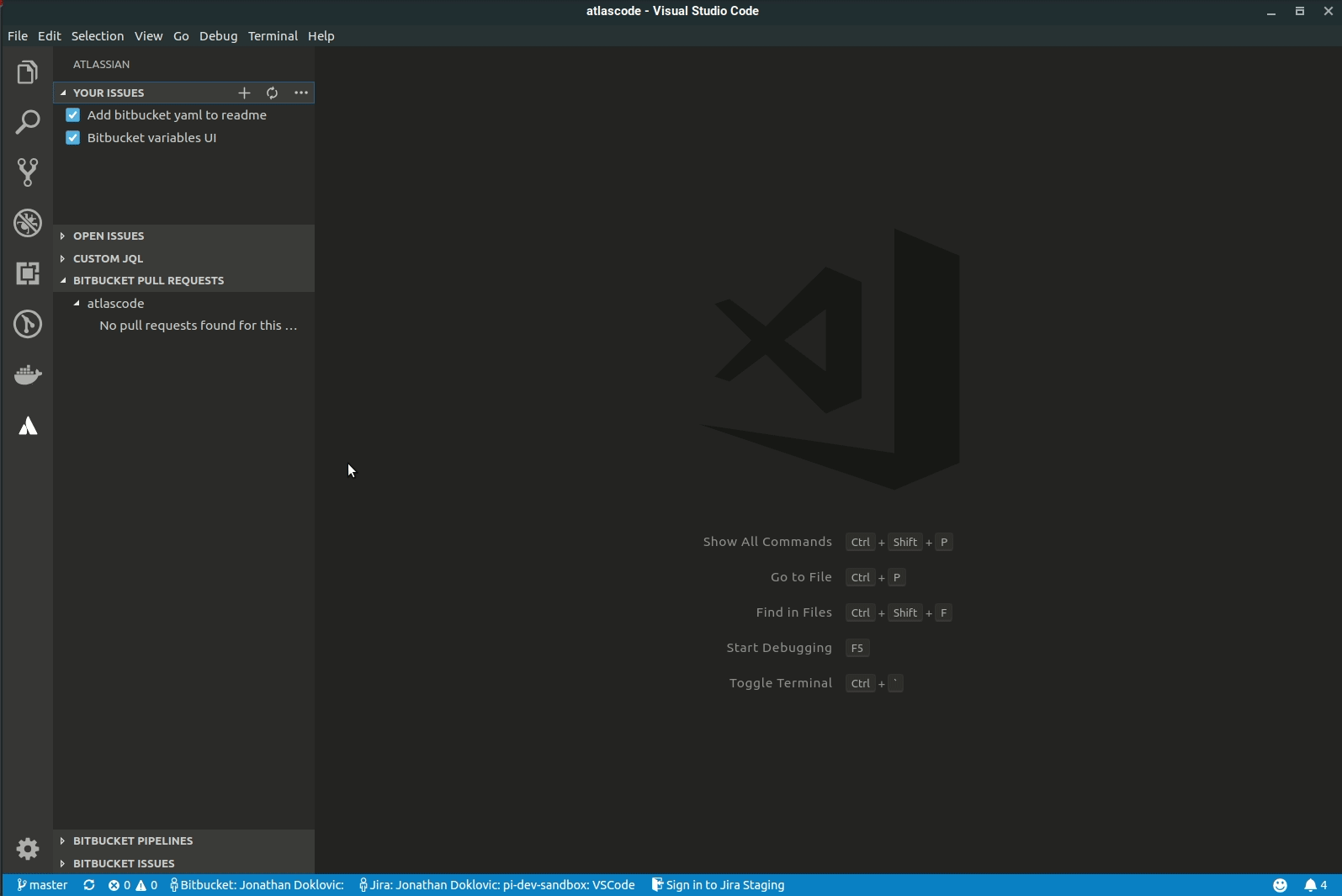Screen dimensions: 1342x896
Task: Collapse the Your Issues section
Action: tap(63, 93)
